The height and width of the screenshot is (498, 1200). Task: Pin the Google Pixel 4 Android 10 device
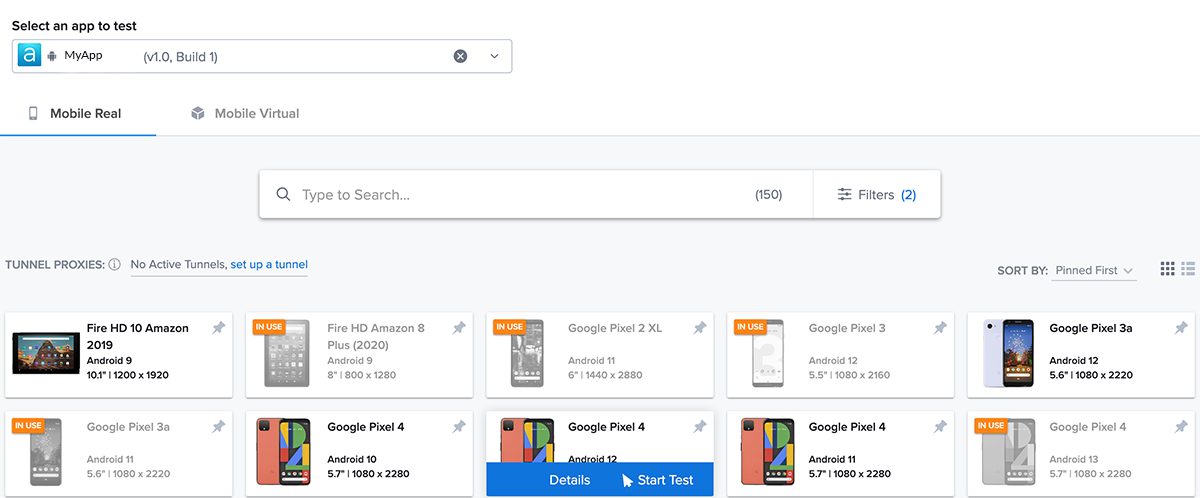pyautogui.click(x=459, y=427)
